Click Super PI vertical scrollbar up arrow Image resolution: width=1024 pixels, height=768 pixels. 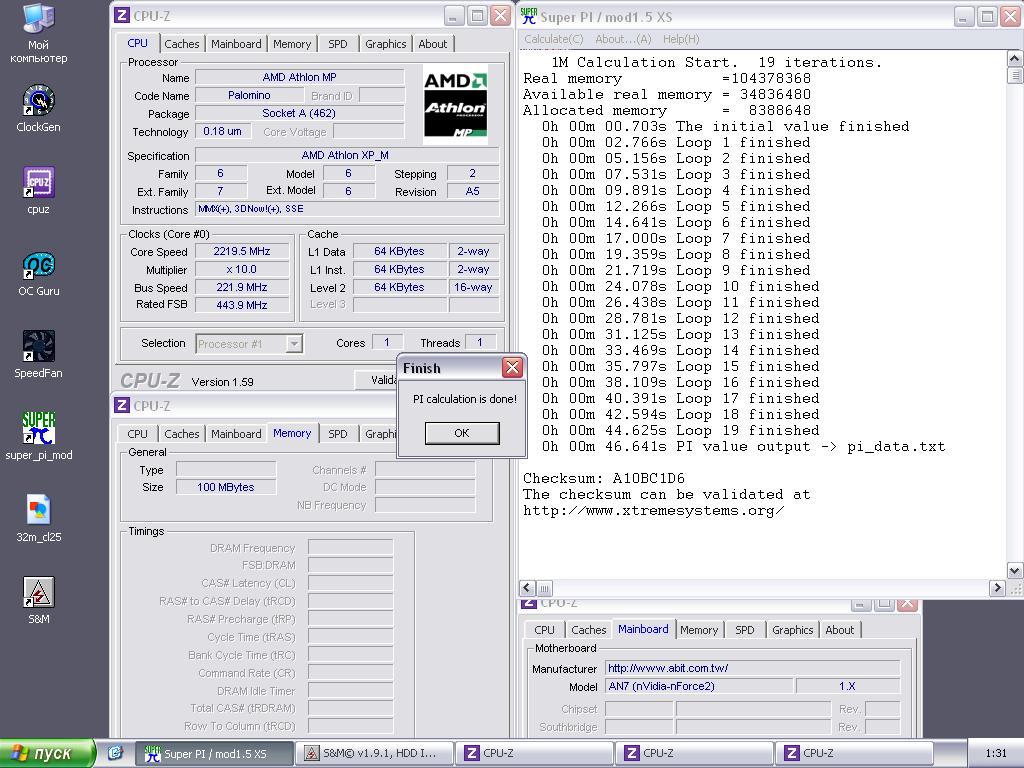pos(1015,59)
